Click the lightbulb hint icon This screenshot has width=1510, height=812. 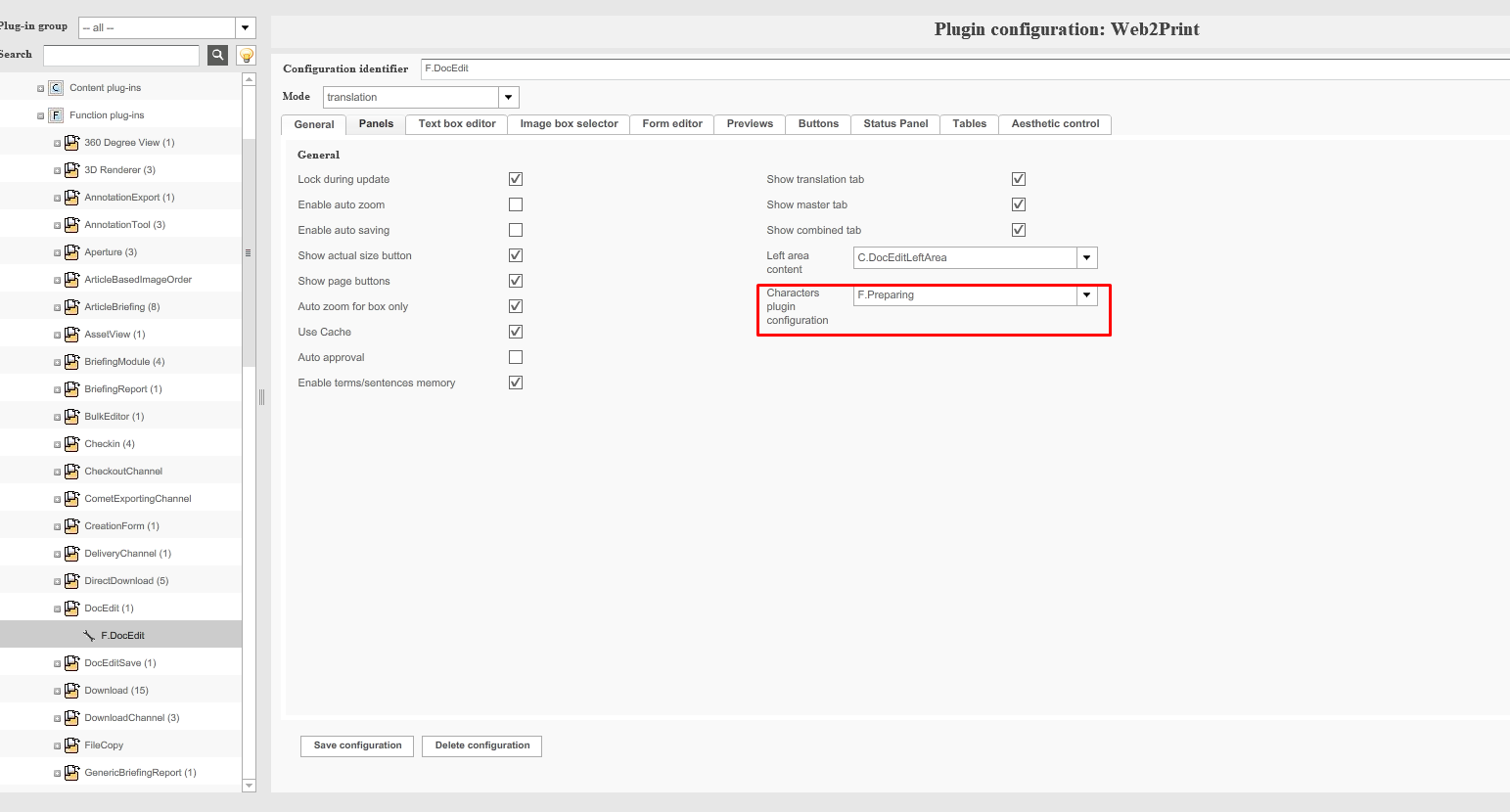[246, 55]
